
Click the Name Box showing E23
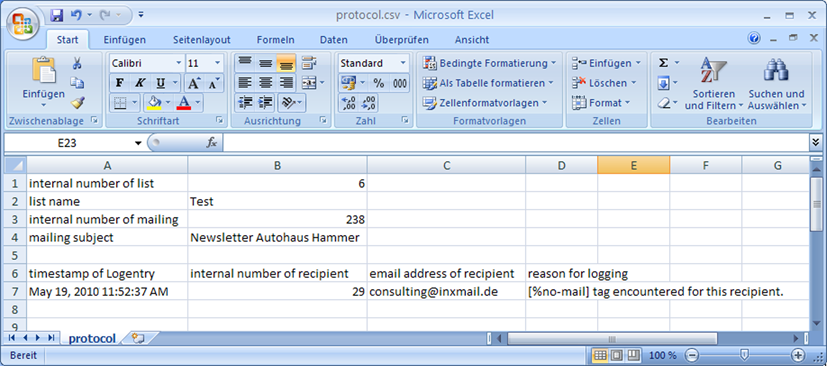pyautogui.click(x=74, y=143)
